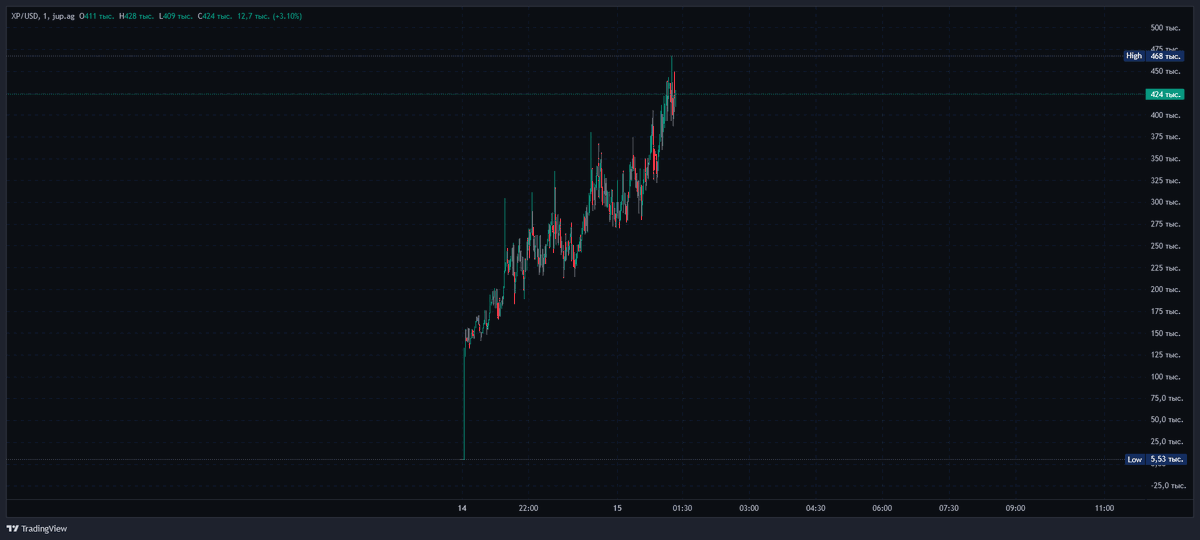Click the 500 тыс. price axis label

click(x=1166, y=28)
